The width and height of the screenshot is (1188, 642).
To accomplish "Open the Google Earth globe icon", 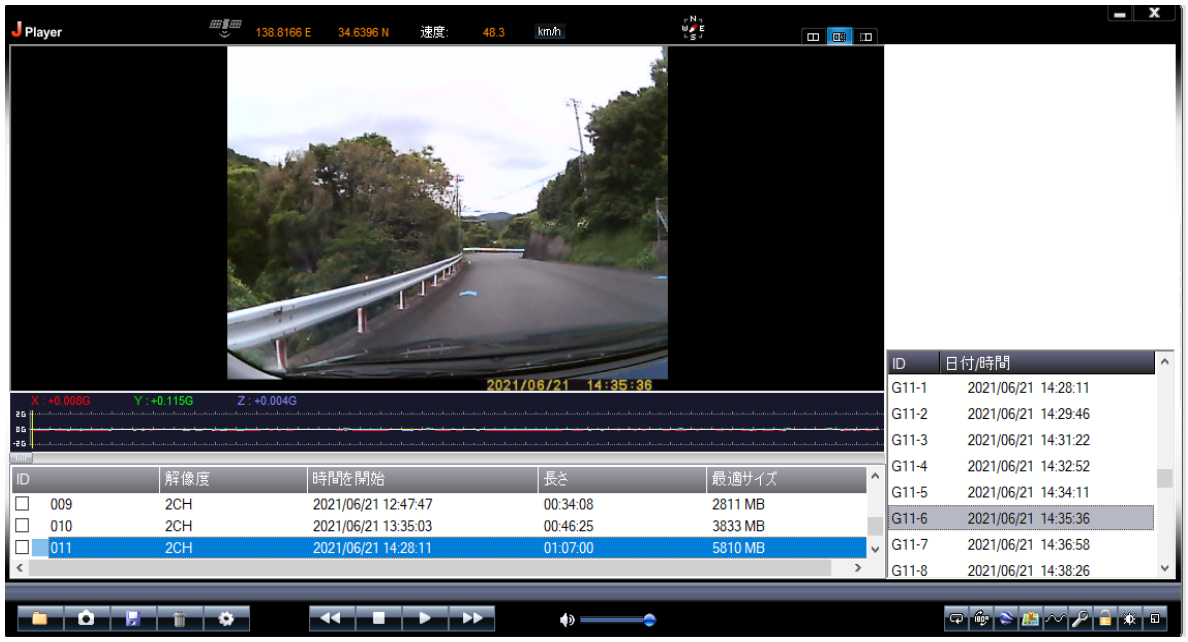I will pyautogui.click(x=1006, y=619).
